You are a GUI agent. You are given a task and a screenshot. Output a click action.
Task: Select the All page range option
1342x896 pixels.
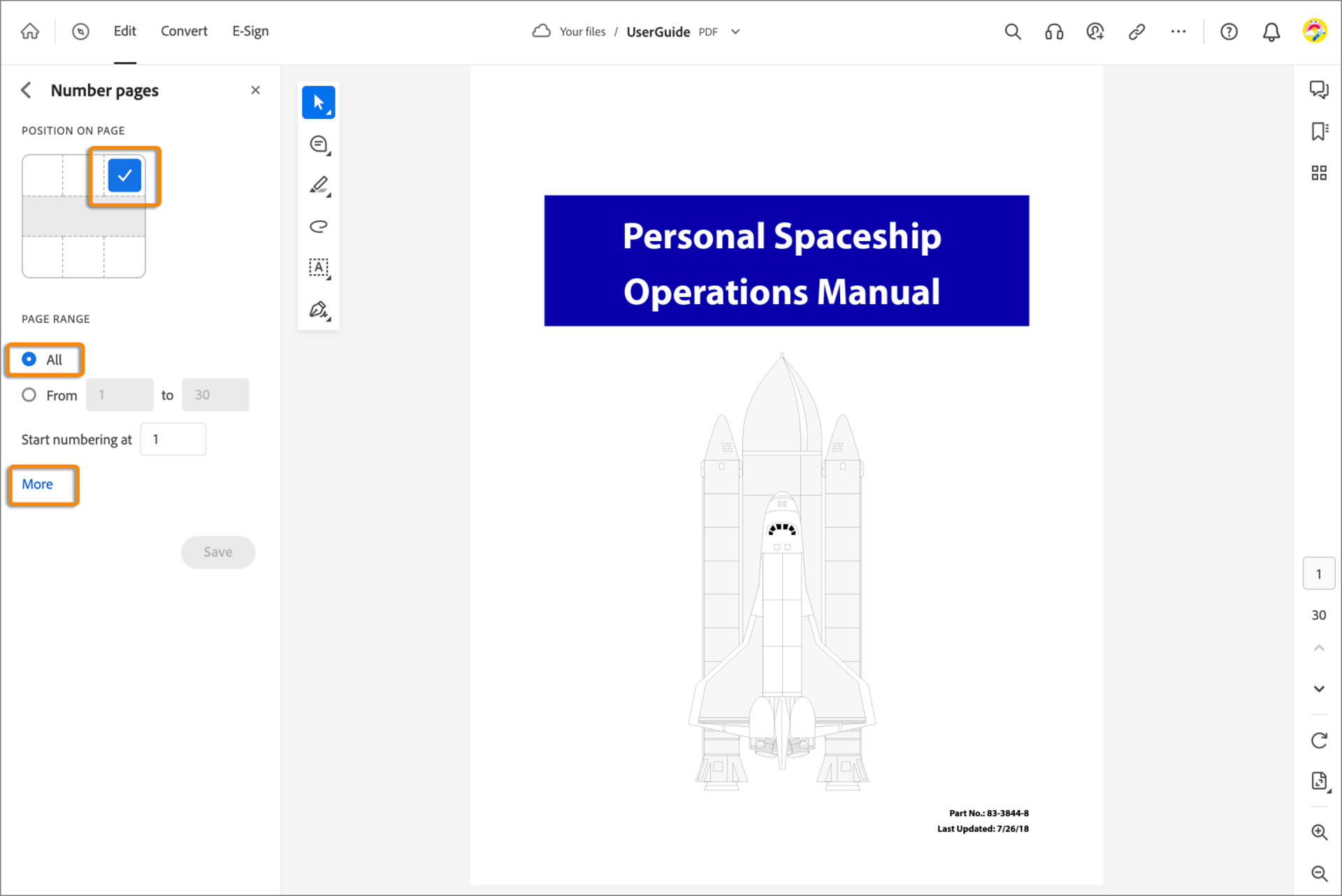[x=29, y=359]
